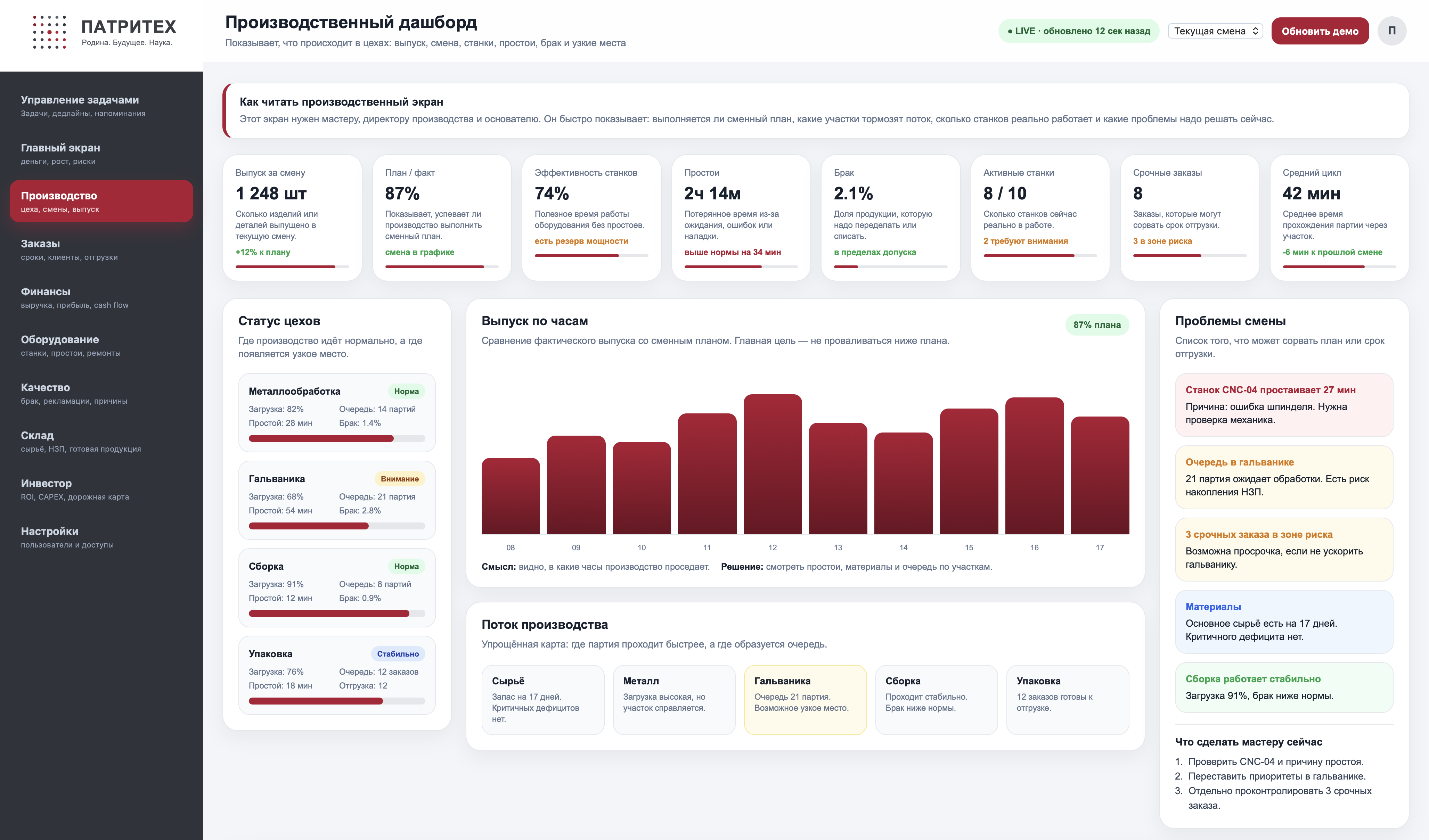Viewport: 1429px width, 840px height.
Task: Click the Срочные заказы '3 в зоне риска' text
Action: coord(1162,241)
